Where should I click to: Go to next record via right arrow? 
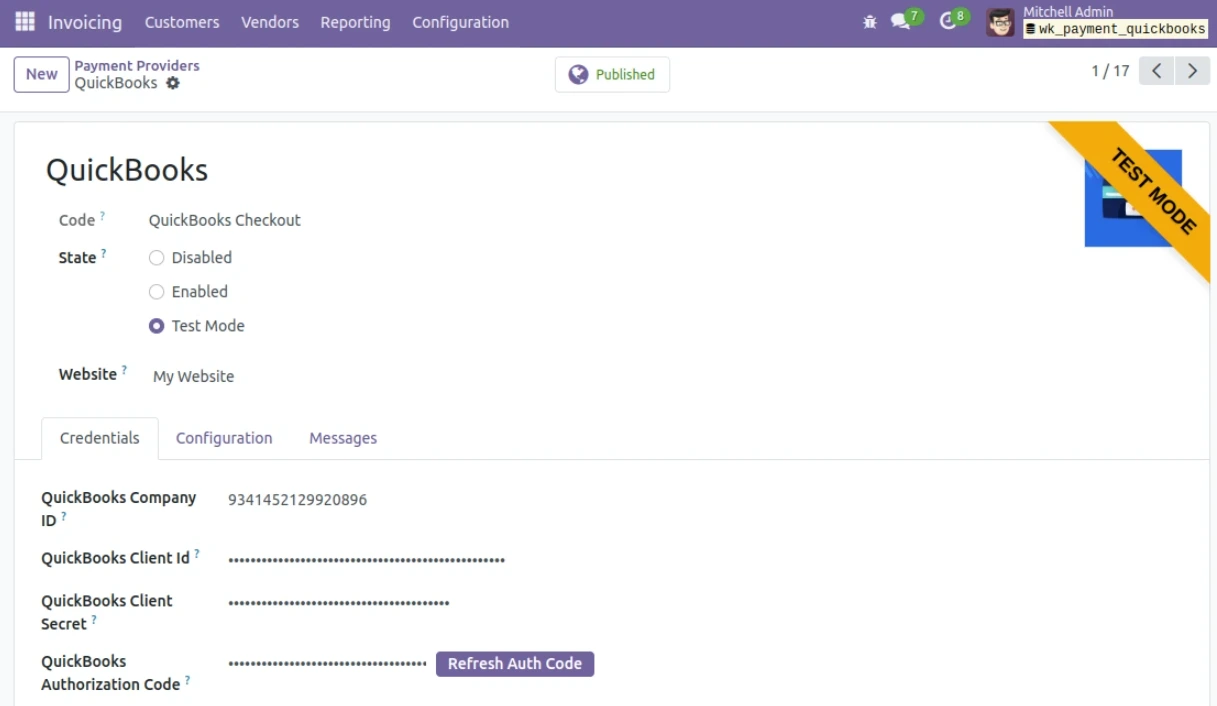pyautogui.click(x=1191, y=70)
